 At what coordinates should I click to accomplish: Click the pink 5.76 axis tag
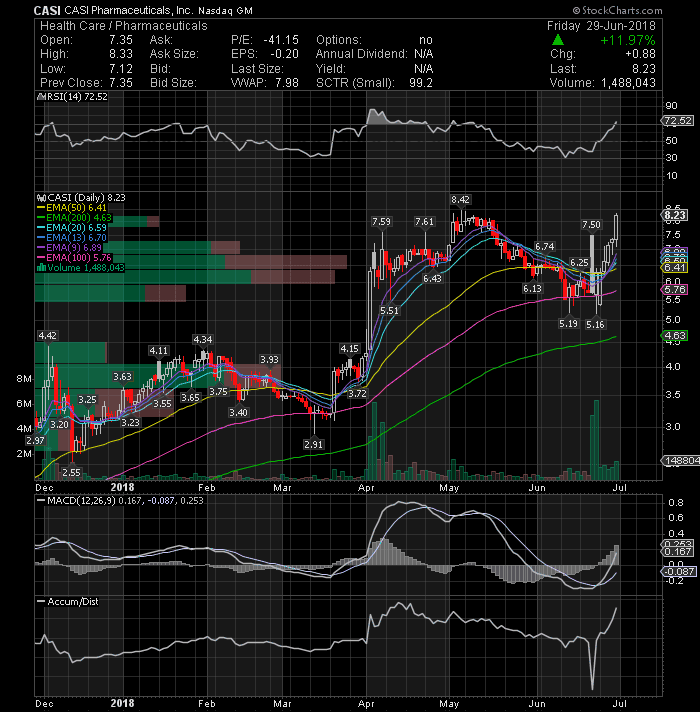point(675,290)
